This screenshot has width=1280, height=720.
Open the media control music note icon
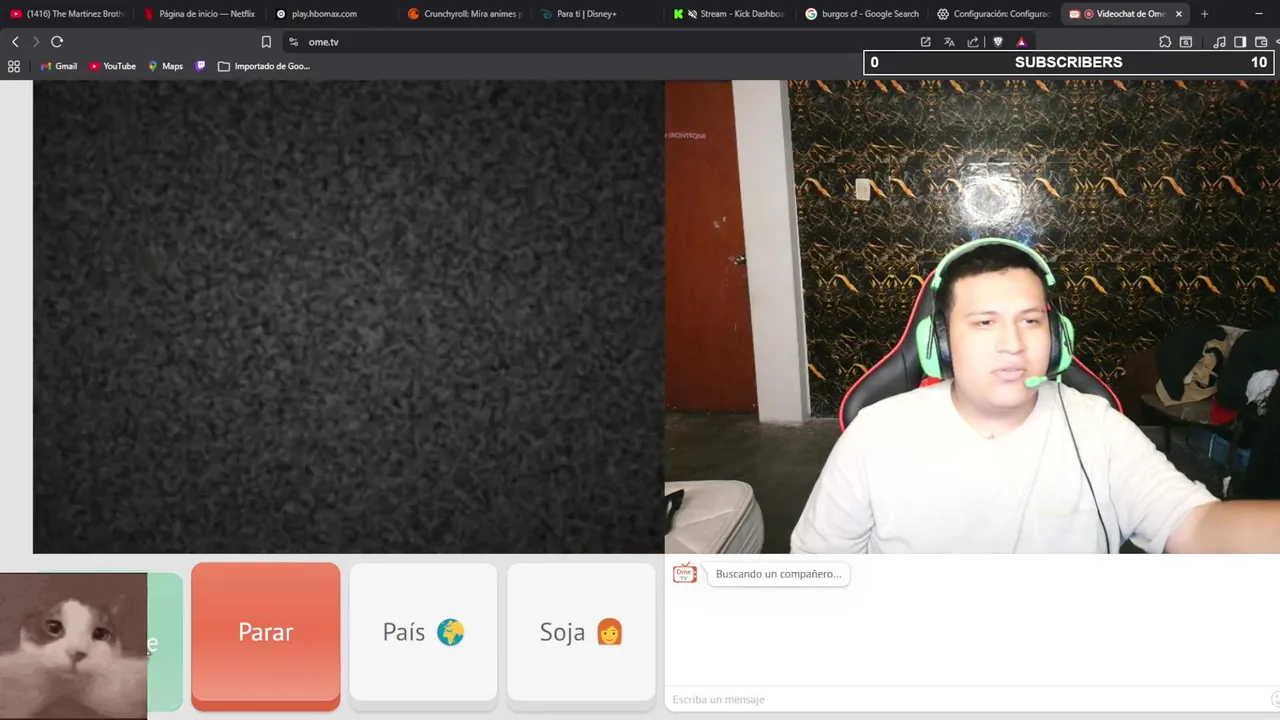point(1219,42)
